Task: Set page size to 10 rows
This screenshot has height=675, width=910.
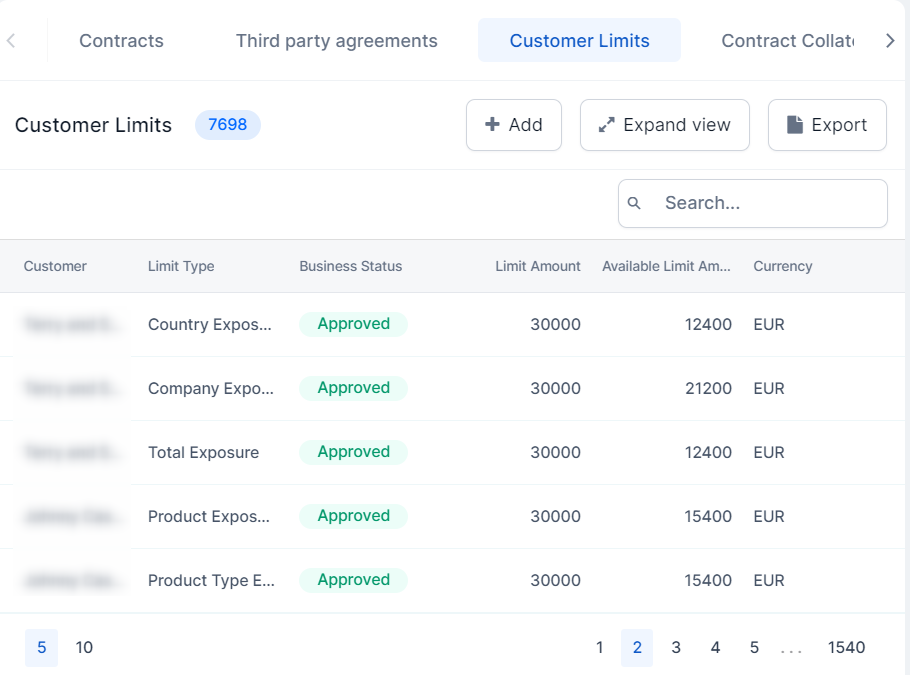Action: [84, 648]
